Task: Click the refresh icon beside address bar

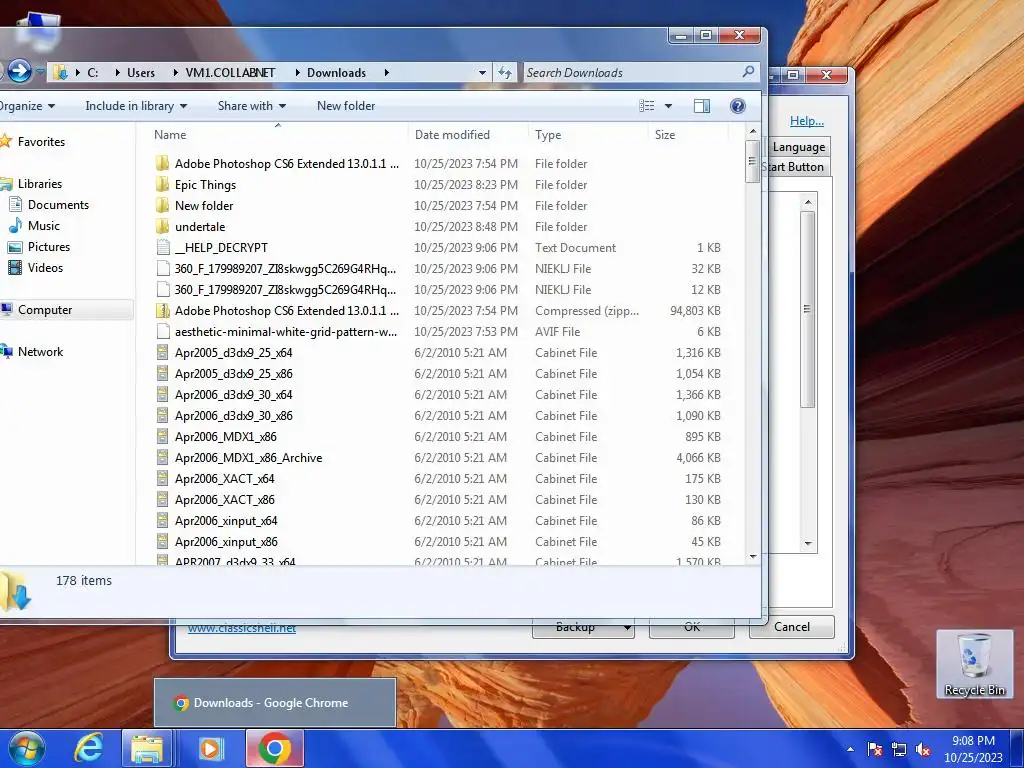Action: point(505,72)
